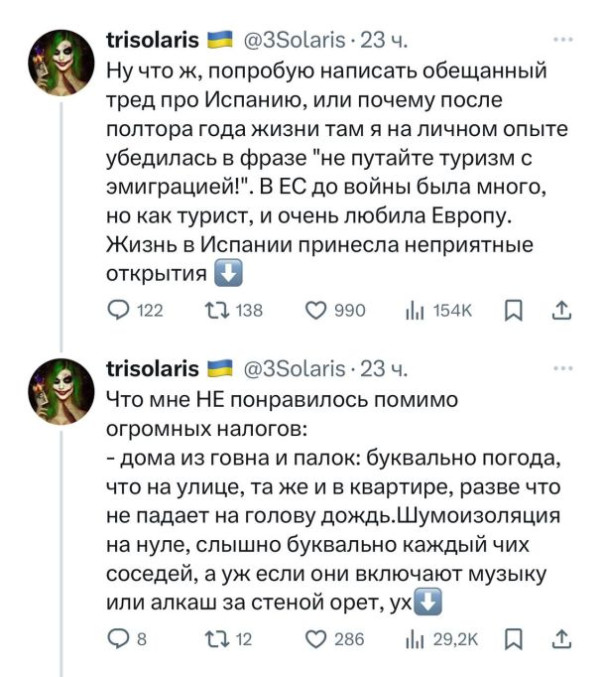Bookmark the first tweet
This screenshot has width=604, height=677.
(514, 312)
